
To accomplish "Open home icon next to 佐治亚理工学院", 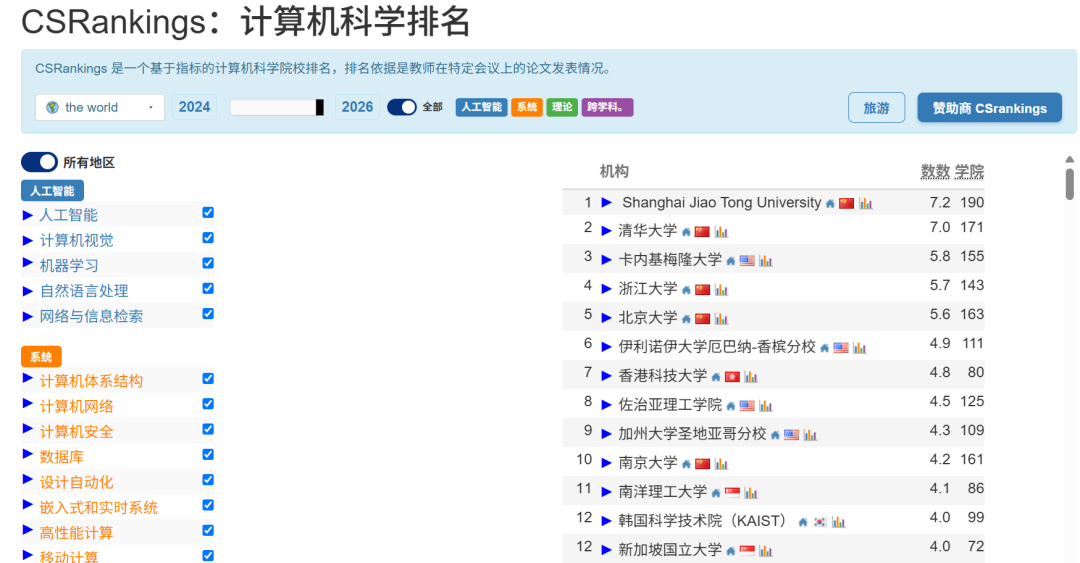I will [x=731, y=406].
